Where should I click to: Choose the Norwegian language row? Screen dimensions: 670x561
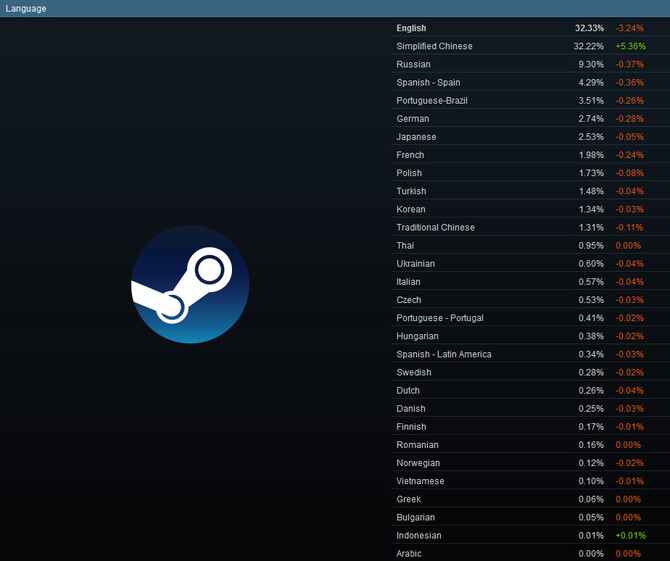click(530, 463)
